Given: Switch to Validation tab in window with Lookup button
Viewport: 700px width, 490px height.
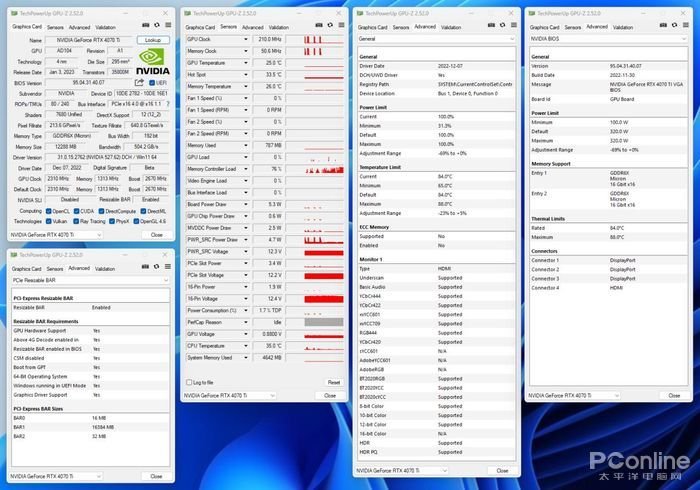Looking at the screenshot, I should tap(105, 27).
